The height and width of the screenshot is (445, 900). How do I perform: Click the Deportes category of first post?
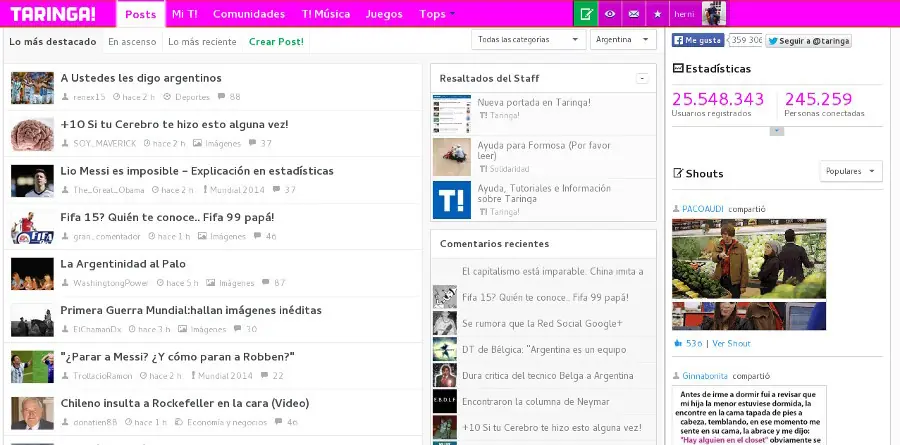tap(192, 97)
